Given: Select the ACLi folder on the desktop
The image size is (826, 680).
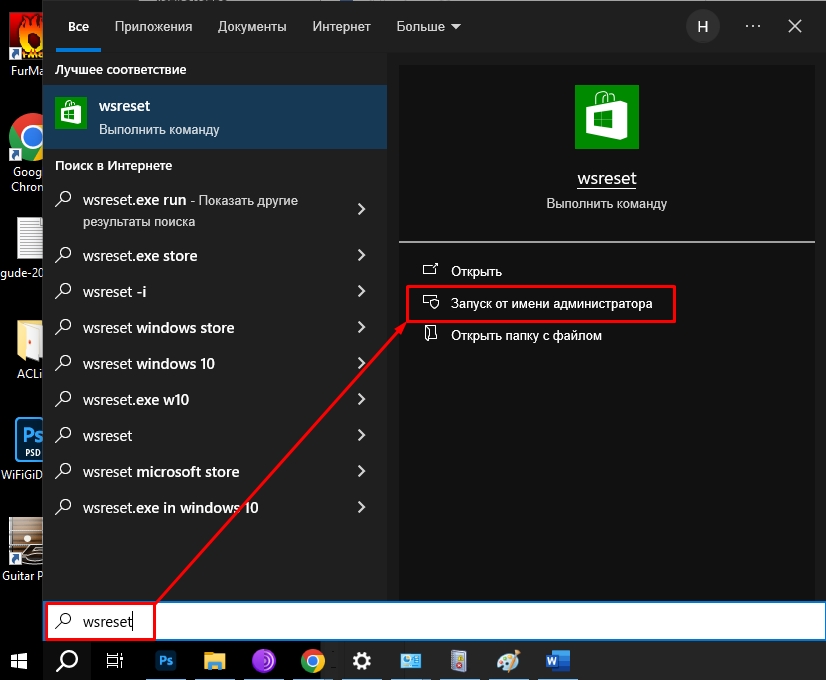Looking at the screenshot, I should pos(29,350).
